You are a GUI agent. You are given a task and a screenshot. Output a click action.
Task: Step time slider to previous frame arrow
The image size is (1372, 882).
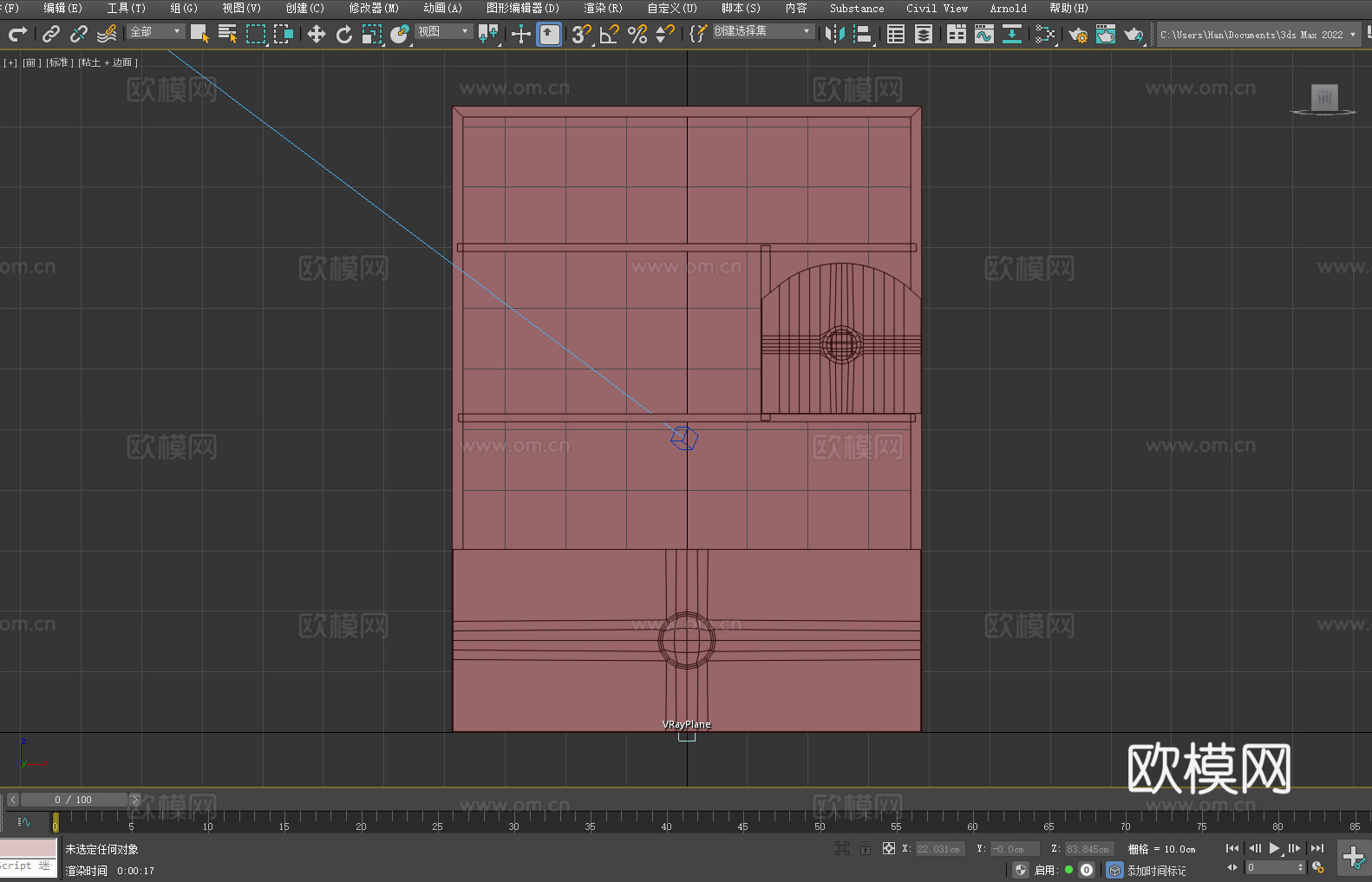pyautogui.click(x=12, y=800)
